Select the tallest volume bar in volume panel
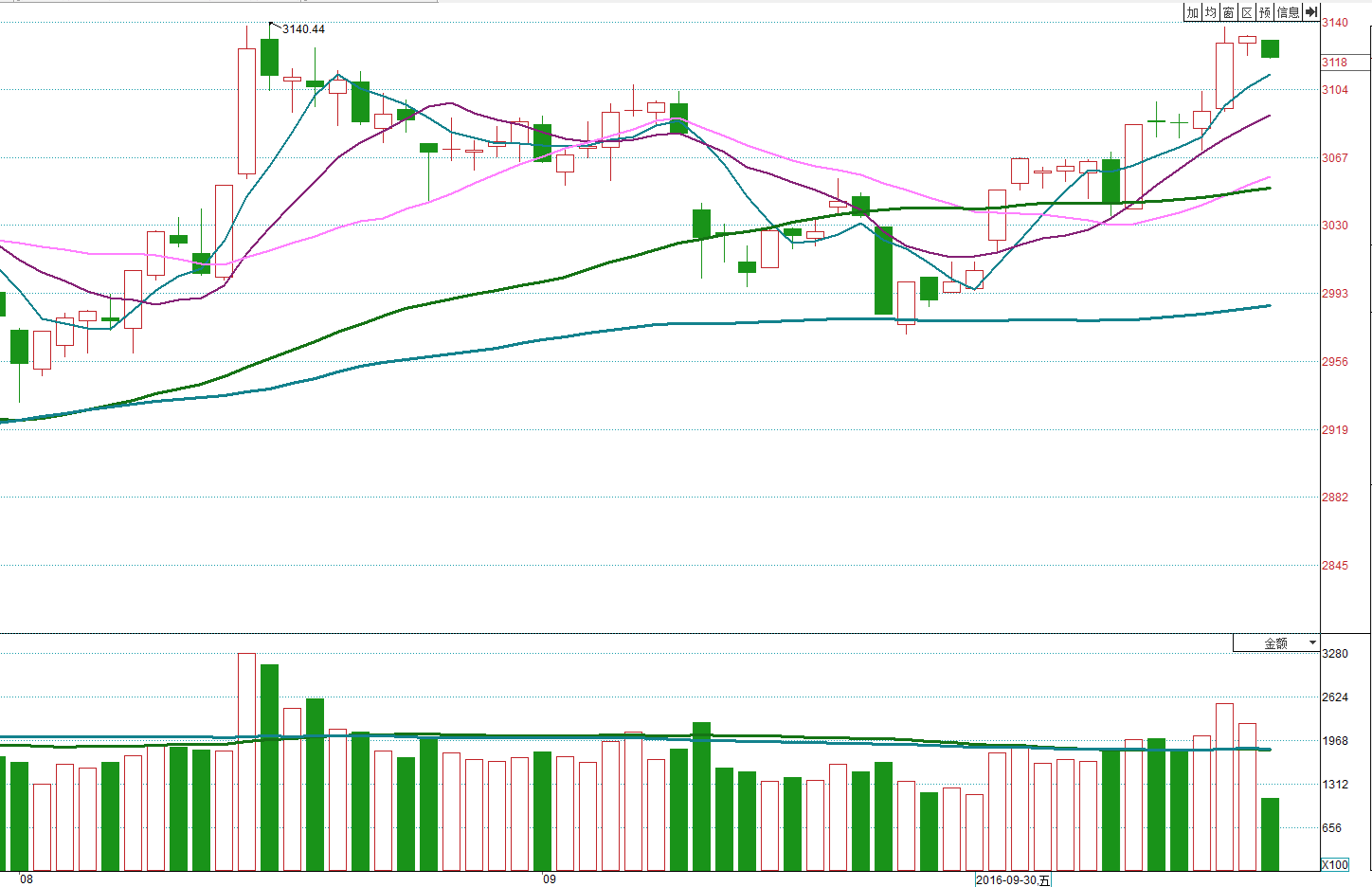The height and width of the screenshot is (887, 1372). click(246, 761)
